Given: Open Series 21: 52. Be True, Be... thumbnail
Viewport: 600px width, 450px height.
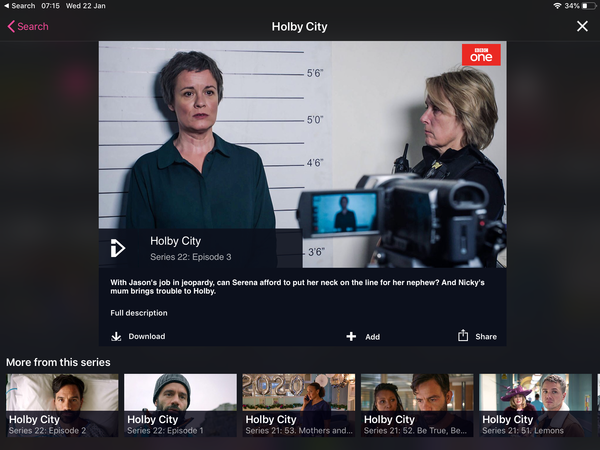Looking at the screenshot, I should point(417,405).
